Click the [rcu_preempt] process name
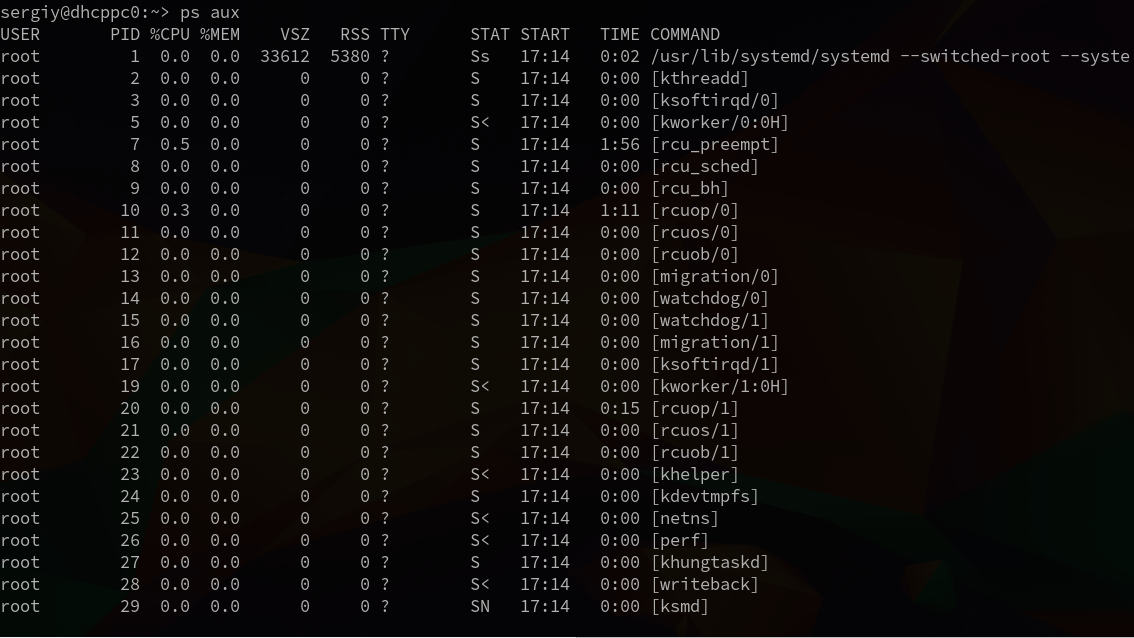The image size is (1134, 638). point(715,144)
